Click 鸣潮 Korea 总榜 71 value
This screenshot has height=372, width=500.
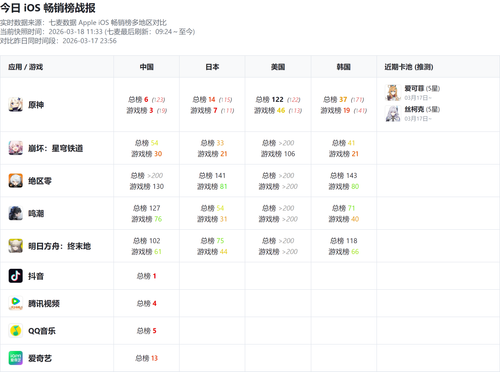(343, 208)
